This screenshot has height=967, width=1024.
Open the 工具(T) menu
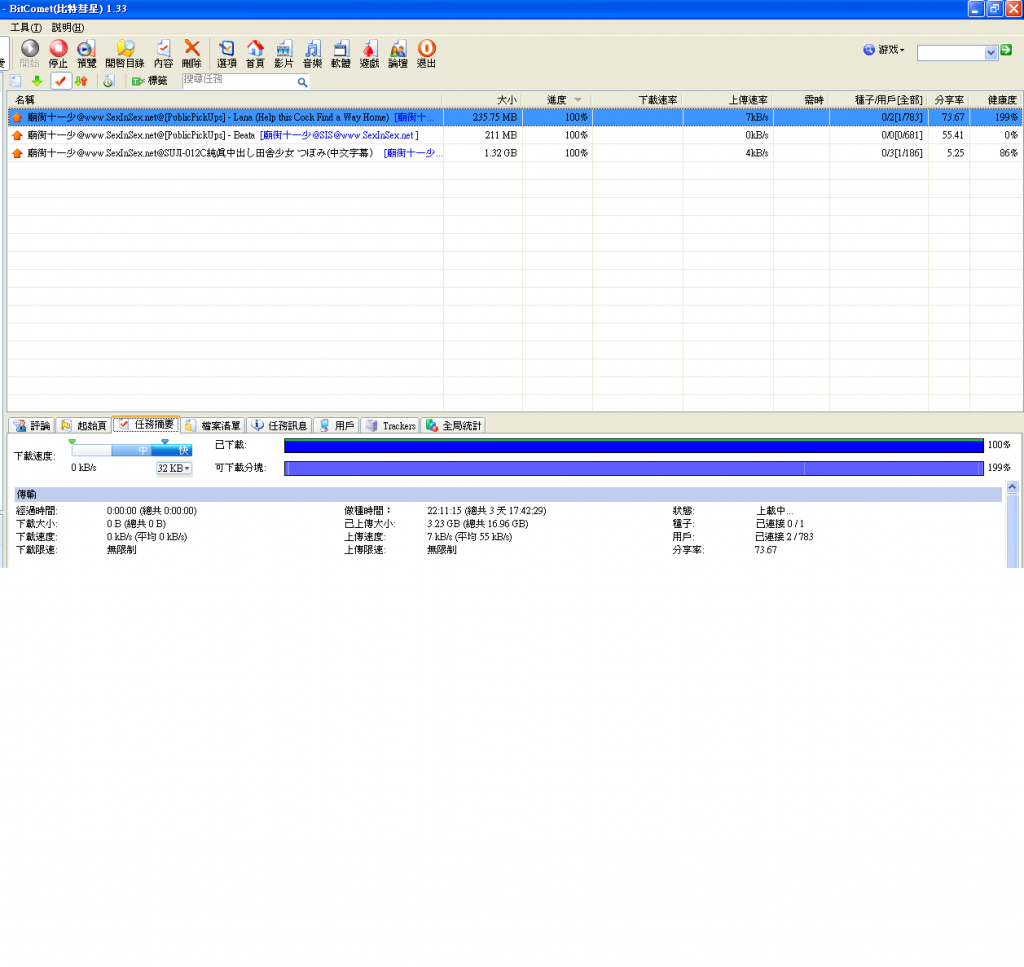(26, 27)
